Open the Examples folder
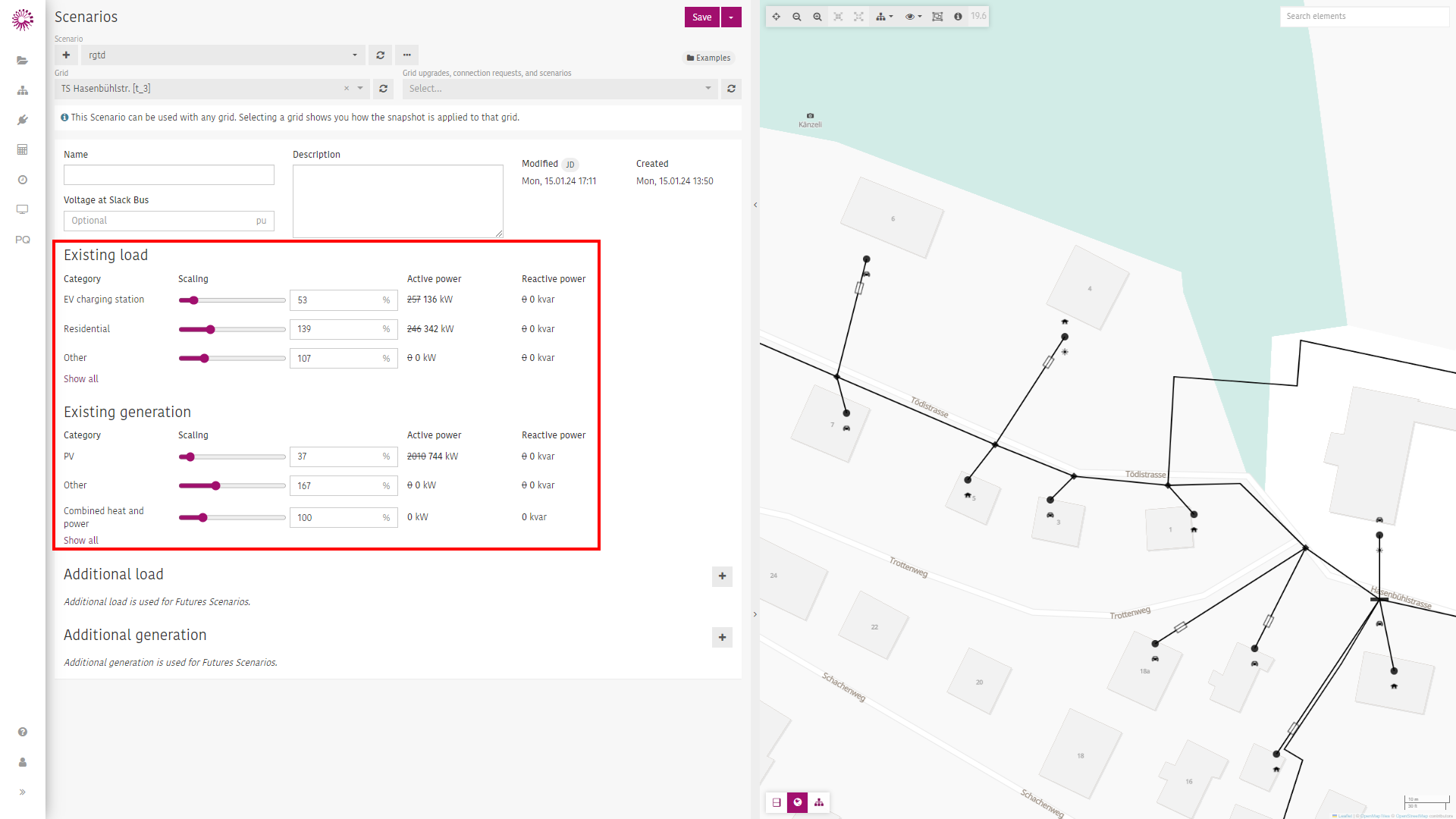Screen dimensions: 1456x819 point(708,58)
